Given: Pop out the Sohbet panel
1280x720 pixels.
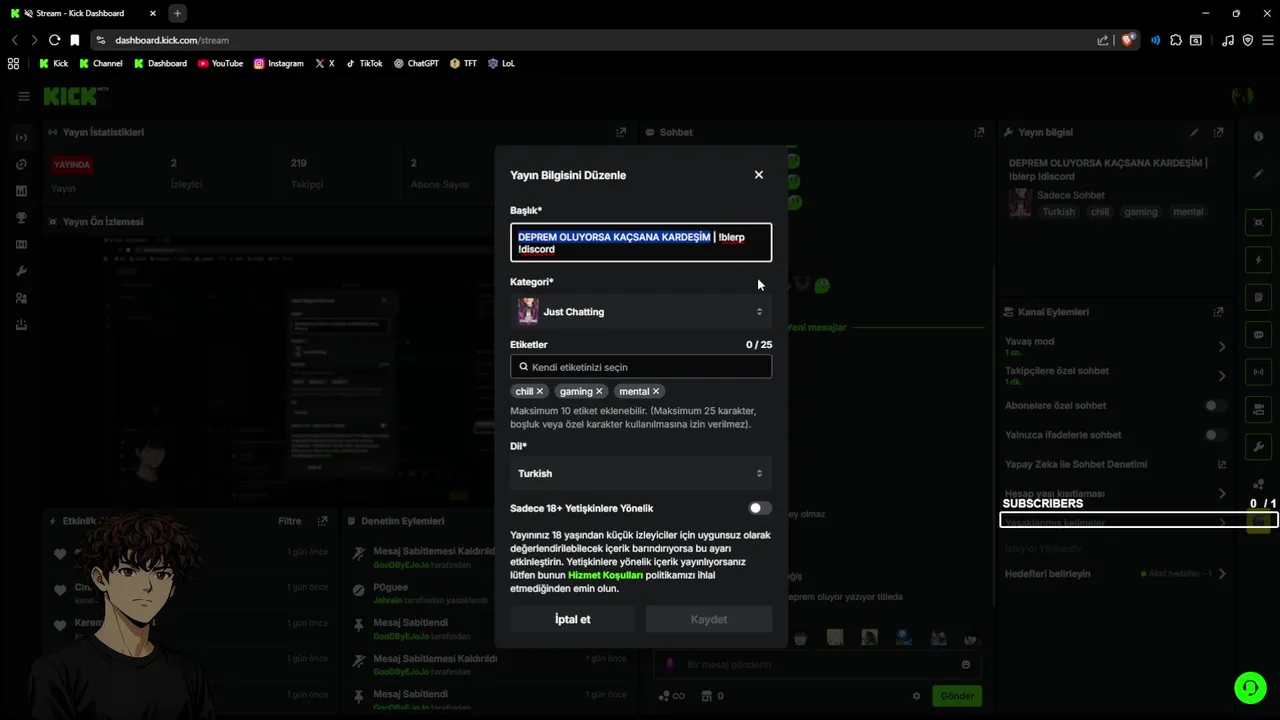Looking at the screenshot, I should 979,132.
